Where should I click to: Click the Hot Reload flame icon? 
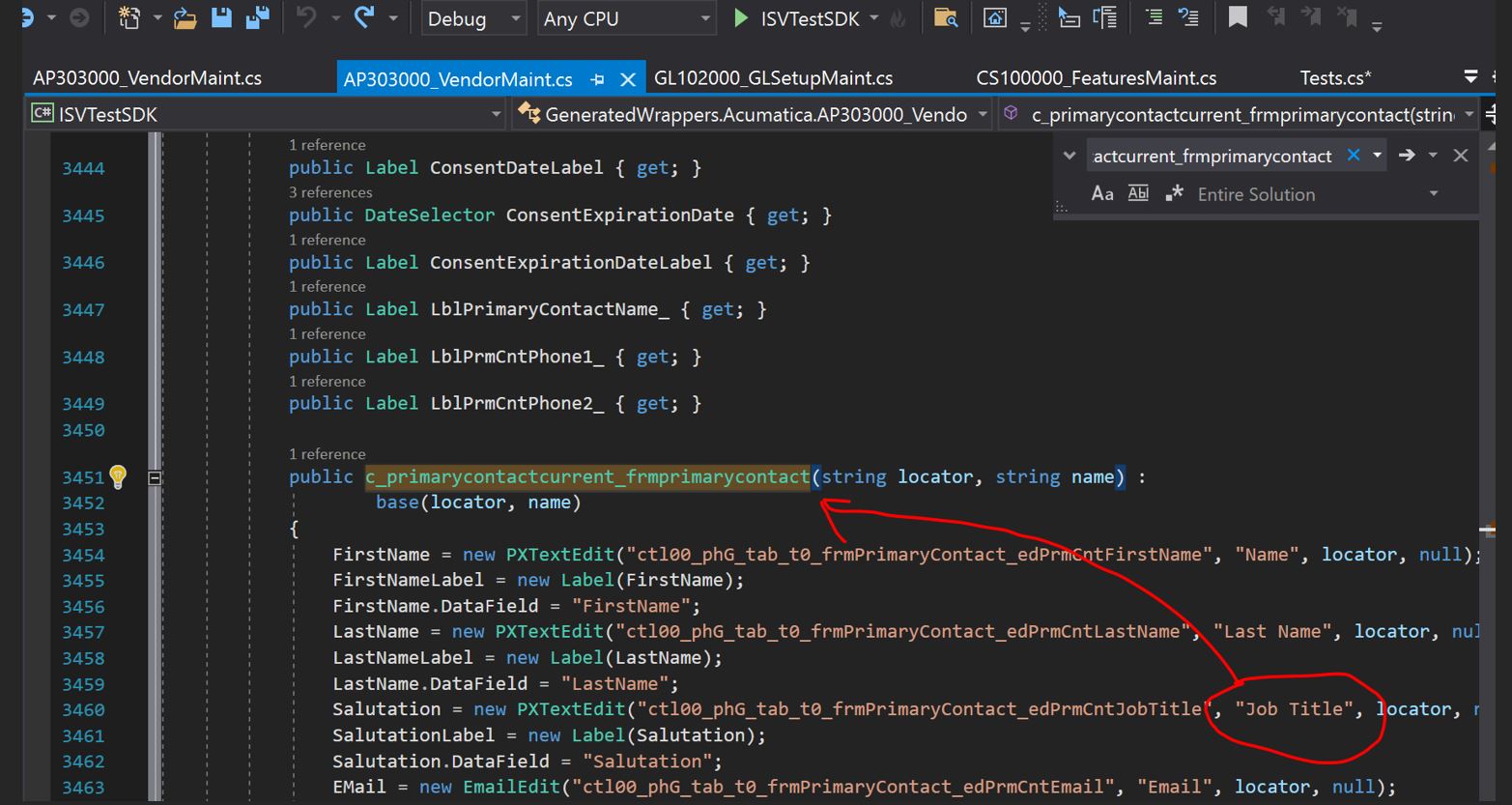899,17
